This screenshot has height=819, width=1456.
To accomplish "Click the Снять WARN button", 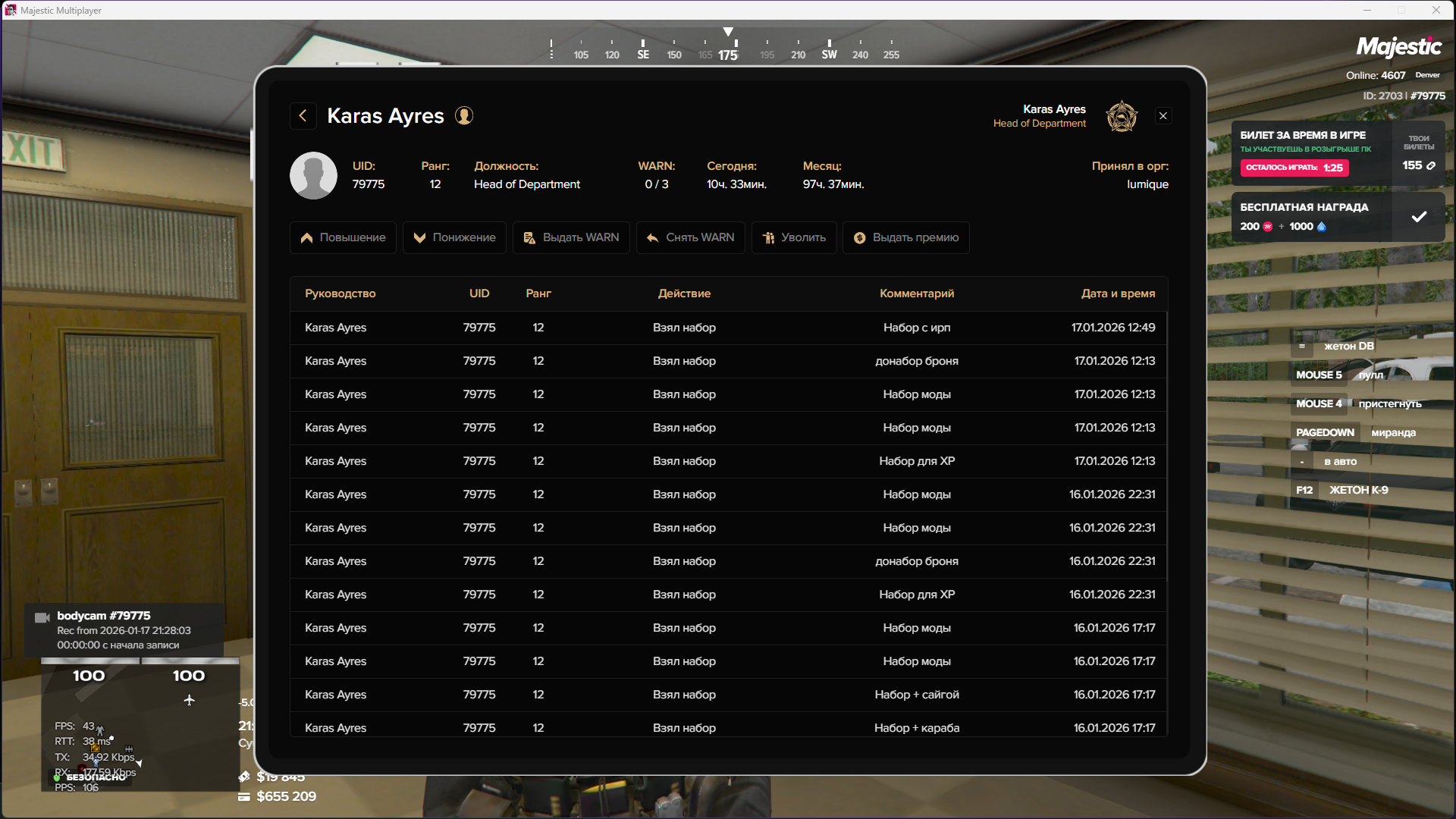I will pos(690,237).
